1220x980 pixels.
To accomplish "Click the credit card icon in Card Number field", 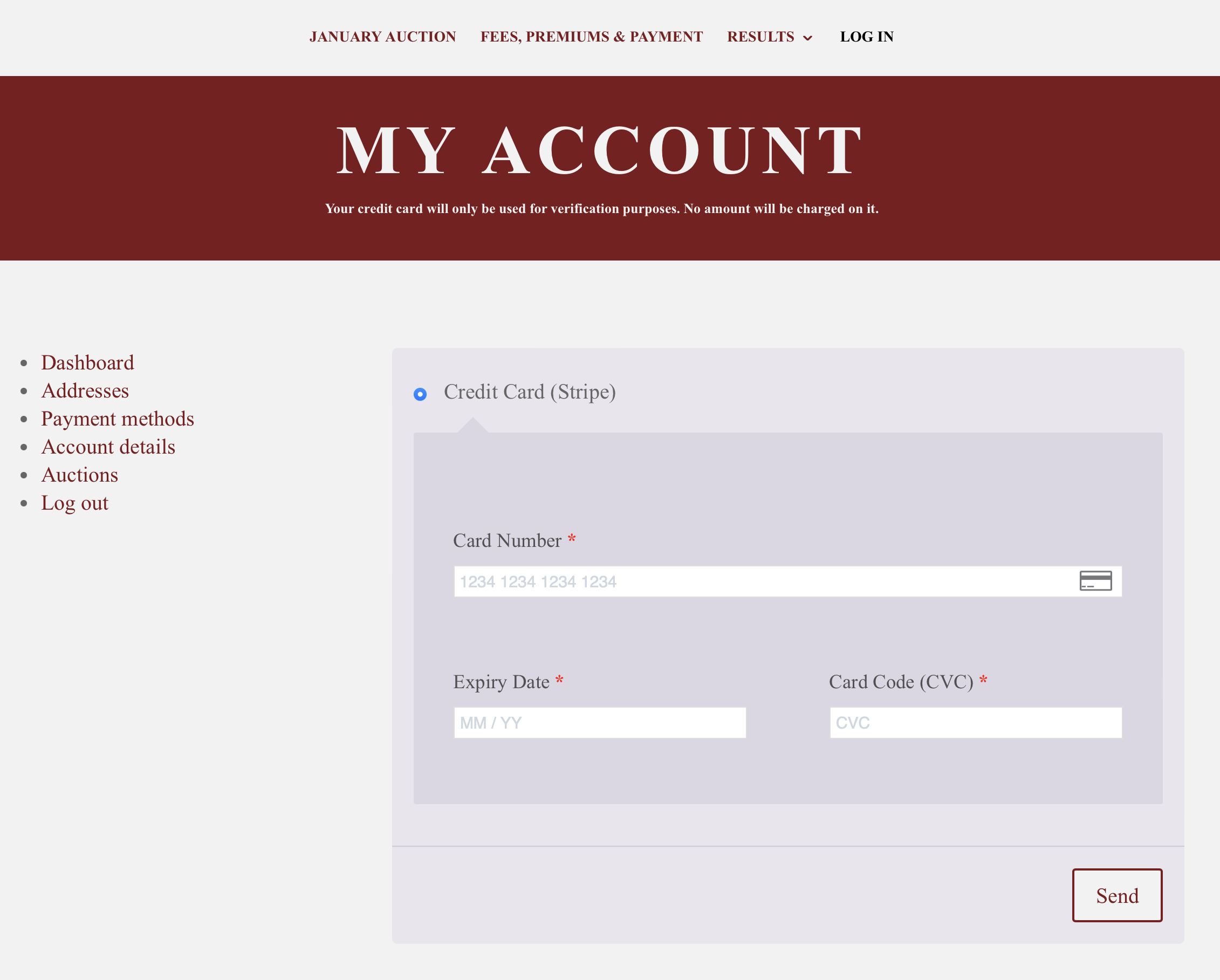I will coord(1095,580).
